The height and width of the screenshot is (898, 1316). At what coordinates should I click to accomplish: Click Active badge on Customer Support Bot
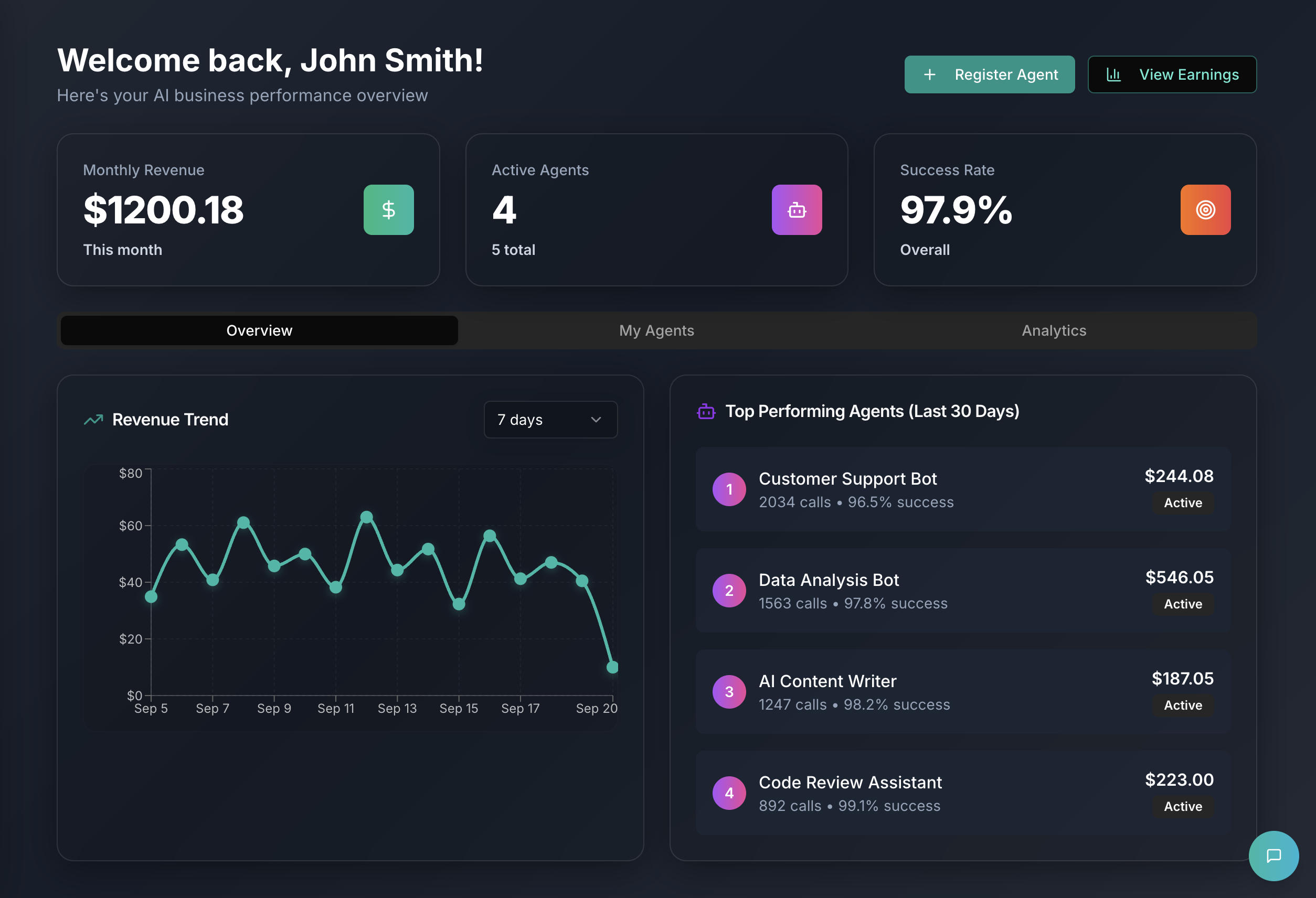(x=1182, y=503)
